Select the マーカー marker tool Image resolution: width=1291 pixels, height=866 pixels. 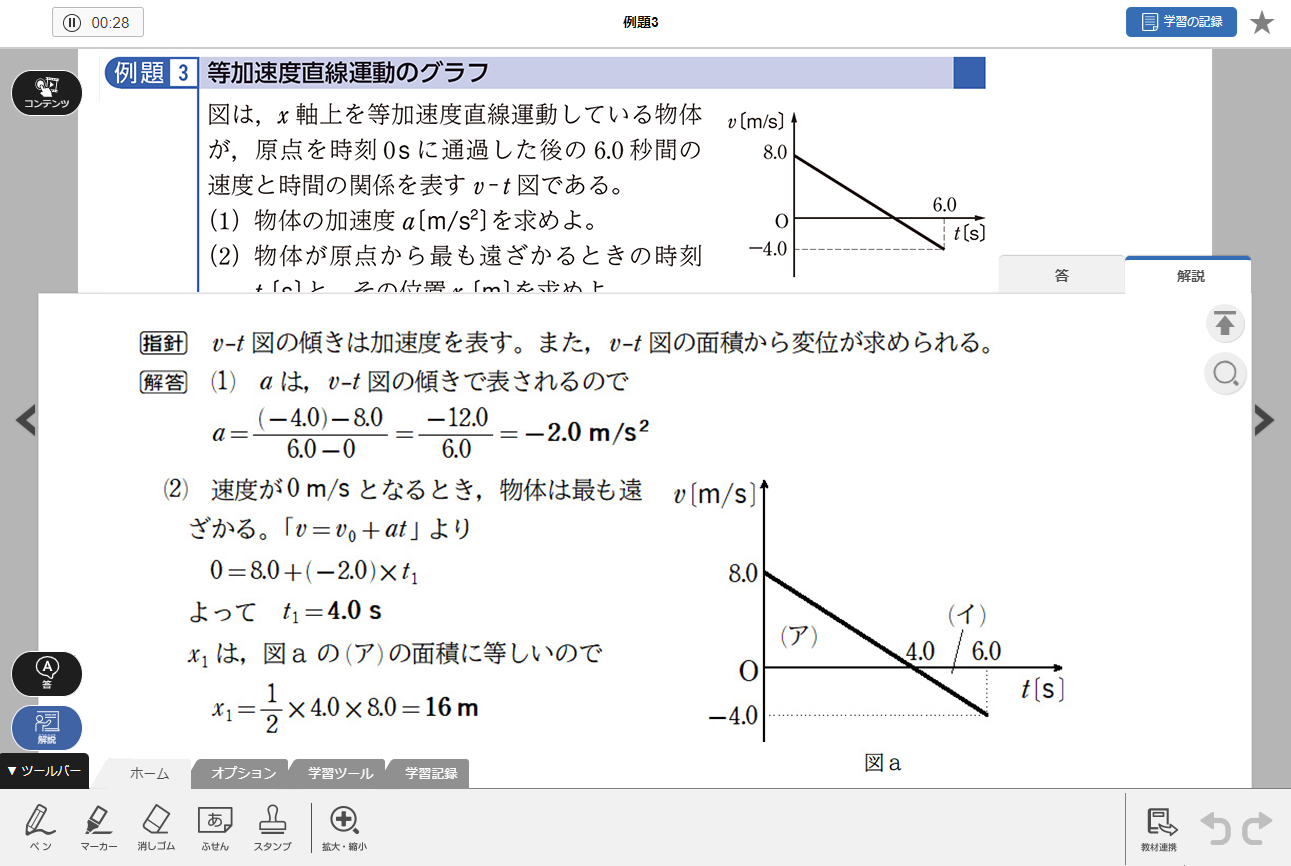(x=98, y=828)
